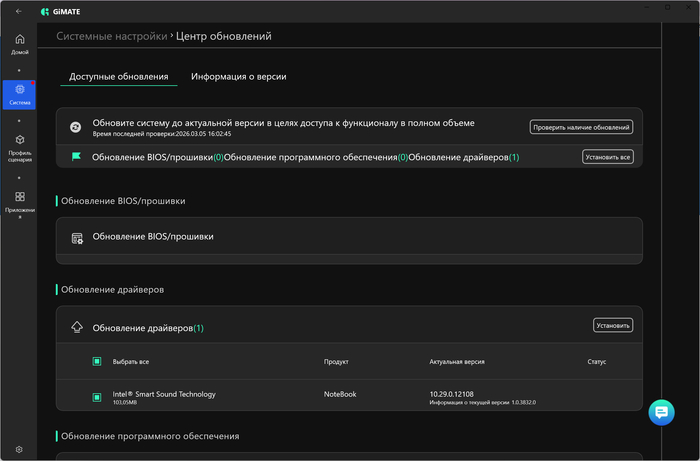The image size is (700, 461).
Task: Click the green flag icon
Action: (76, 157)
